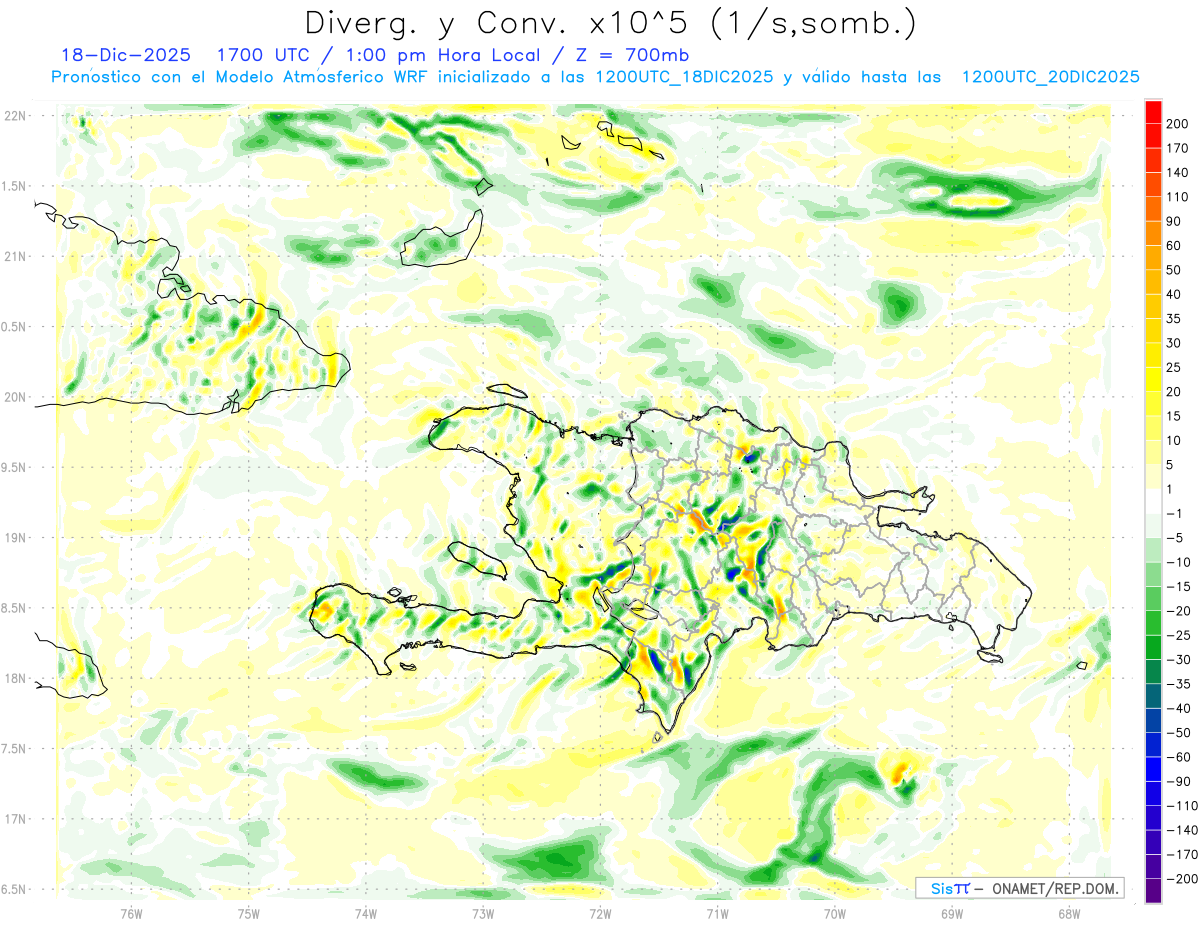Select the 170 legend value
1200x927 pixels.
click(1178, 148)
